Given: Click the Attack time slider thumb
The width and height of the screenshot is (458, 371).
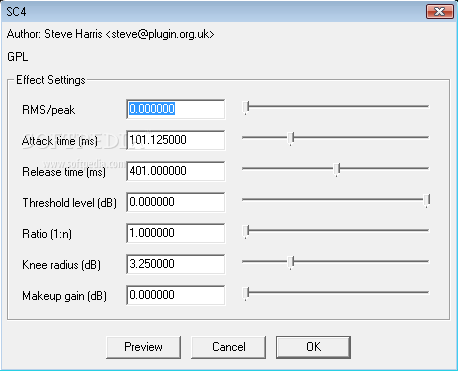Looking at the screenshot, I should [x=291, y=138].
